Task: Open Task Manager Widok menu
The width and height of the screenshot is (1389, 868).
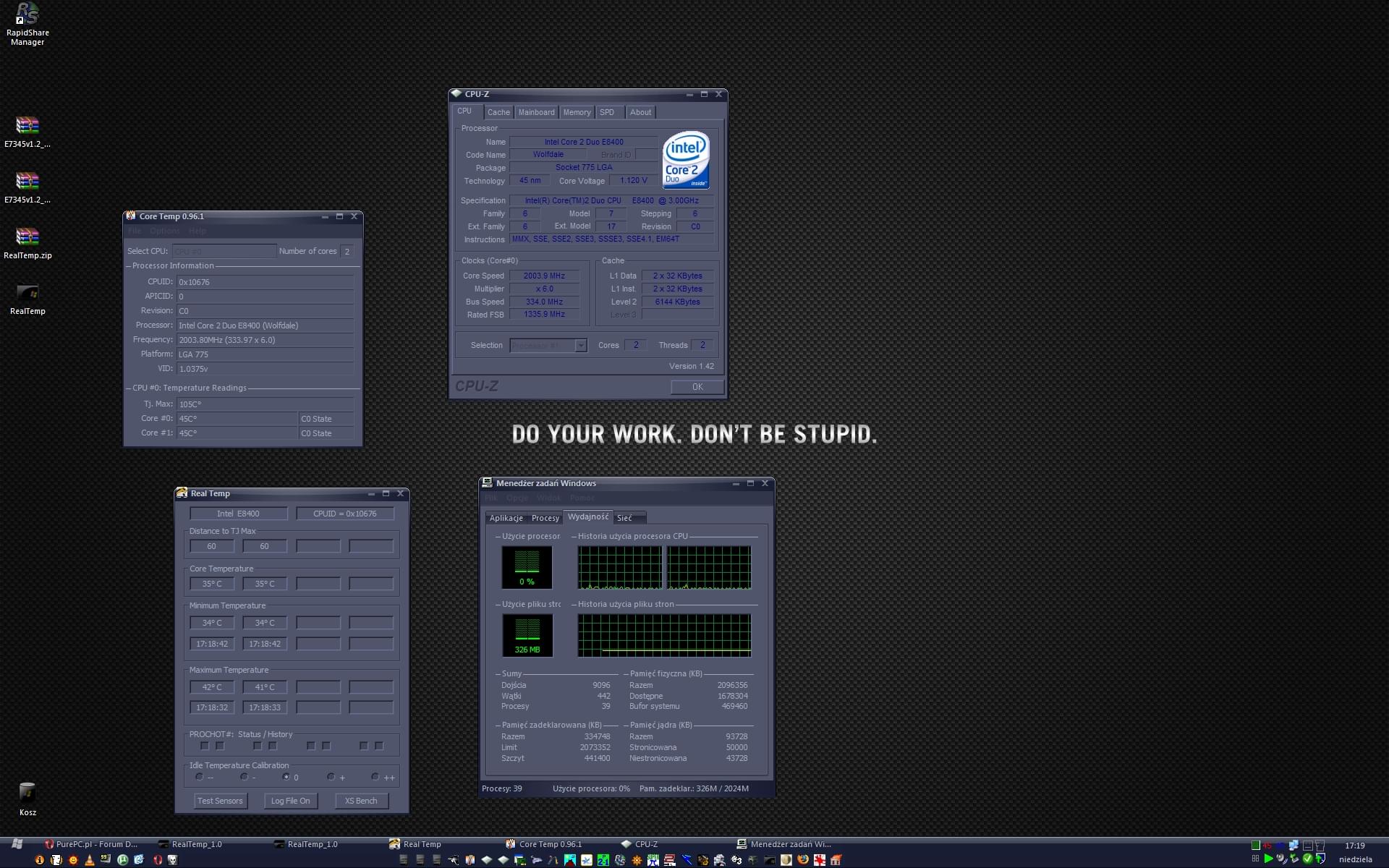Action: 548,498
